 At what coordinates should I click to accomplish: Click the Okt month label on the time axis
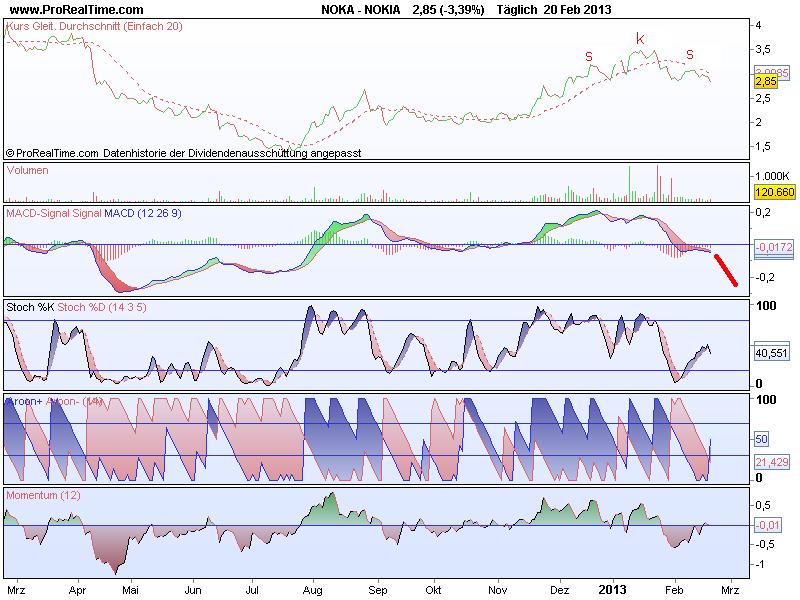[434, 590]
